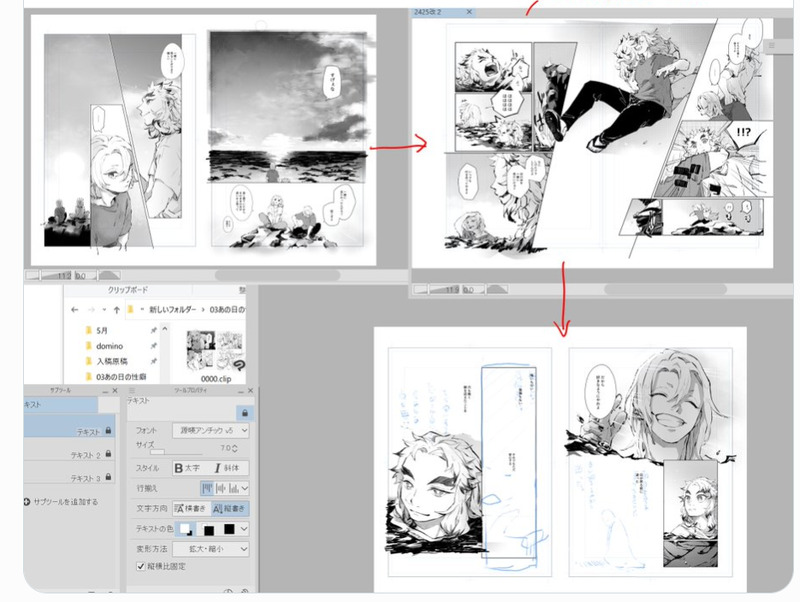Viewport: 800px width, 602px height.
Task: Open the 変形方法 dropdown
Action: [211, 549]
